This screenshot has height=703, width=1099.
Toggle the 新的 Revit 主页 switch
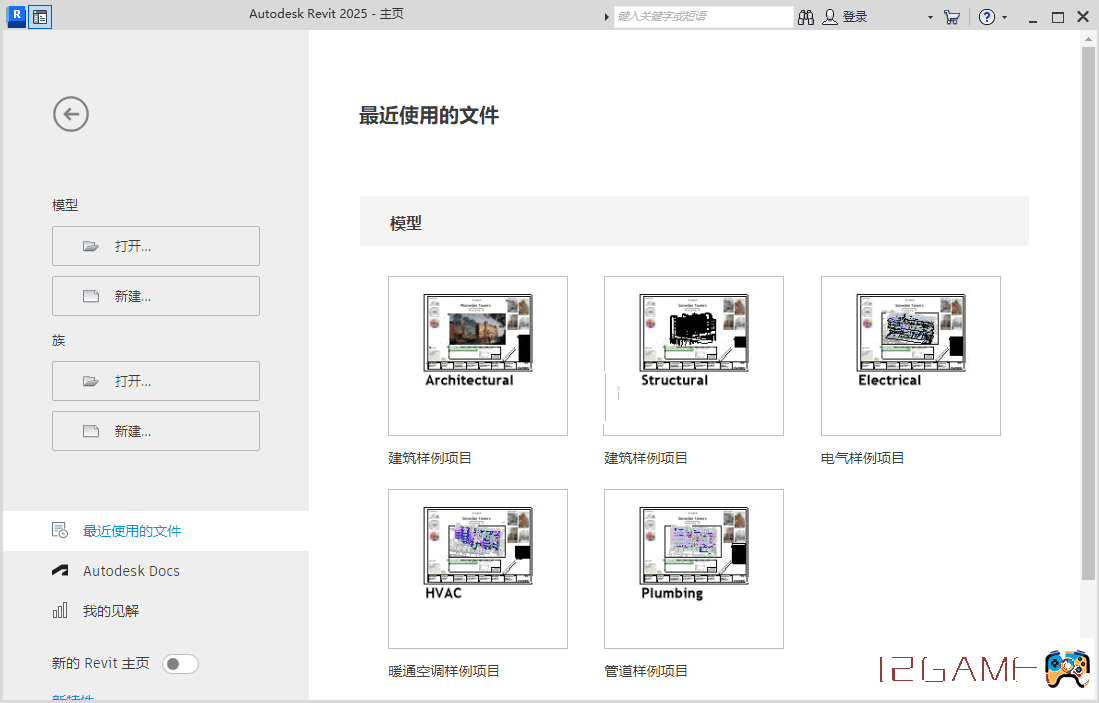coord(180,664)
